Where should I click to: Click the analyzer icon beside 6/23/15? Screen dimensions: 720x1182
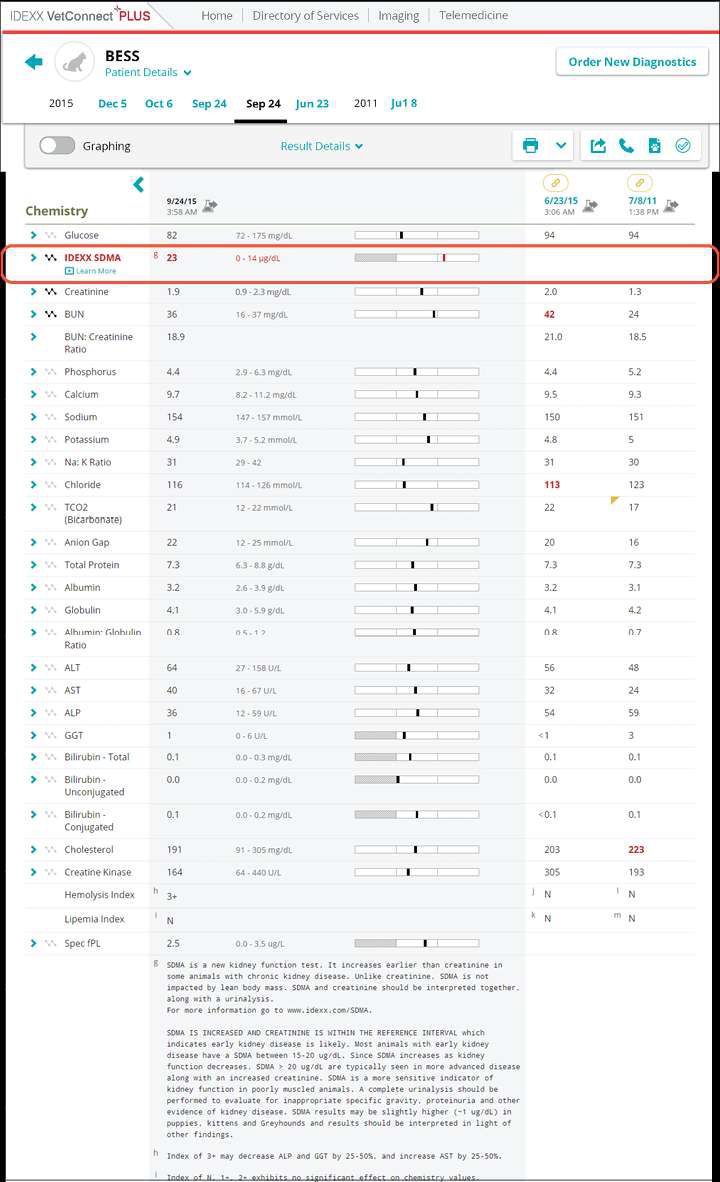tap(591, 206)
